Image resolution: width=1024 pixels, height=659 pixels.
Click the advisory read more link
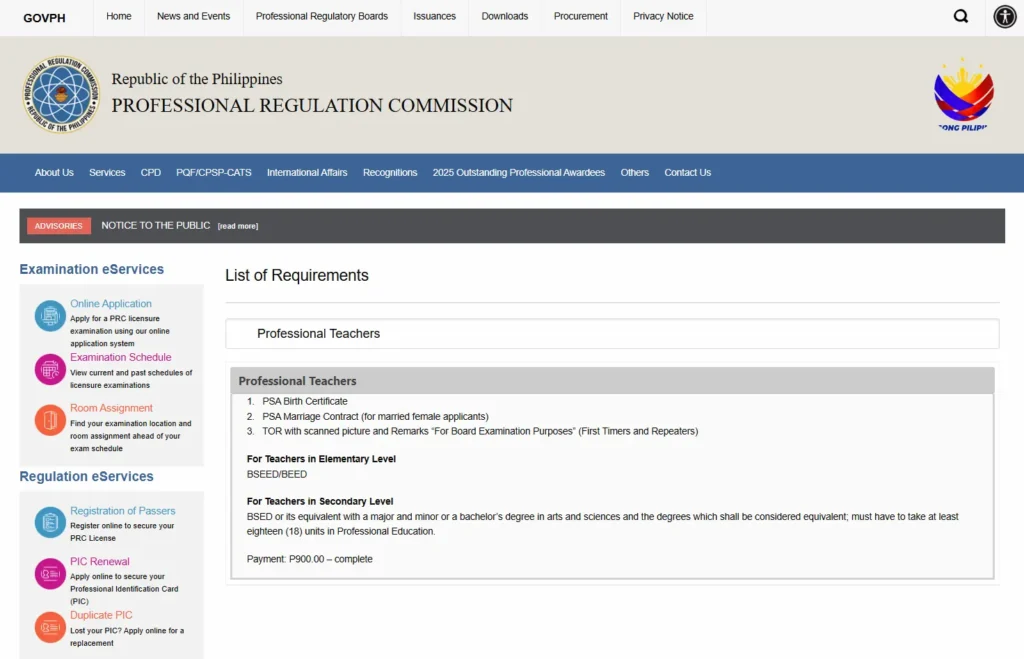coord(238,226)
